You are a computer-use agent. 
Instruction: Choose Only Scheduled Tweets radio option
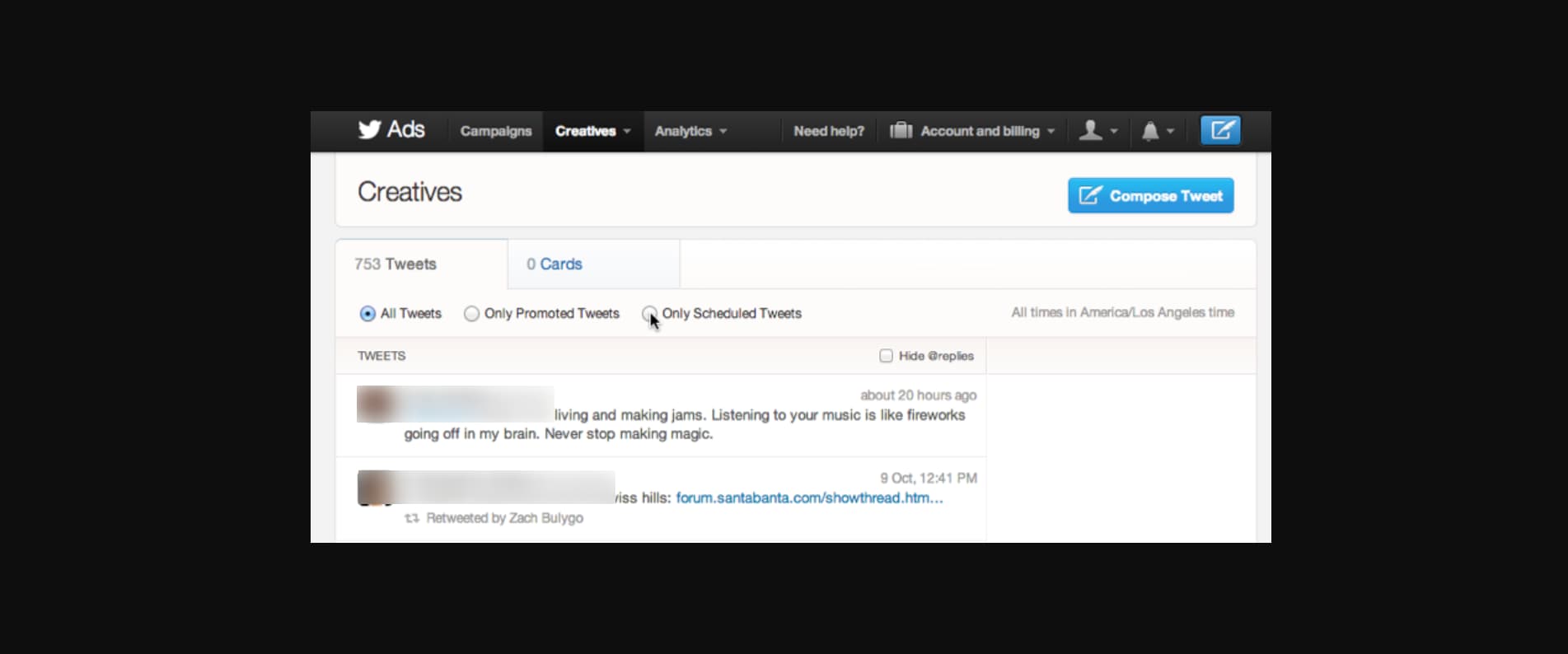tap(649, 314)
